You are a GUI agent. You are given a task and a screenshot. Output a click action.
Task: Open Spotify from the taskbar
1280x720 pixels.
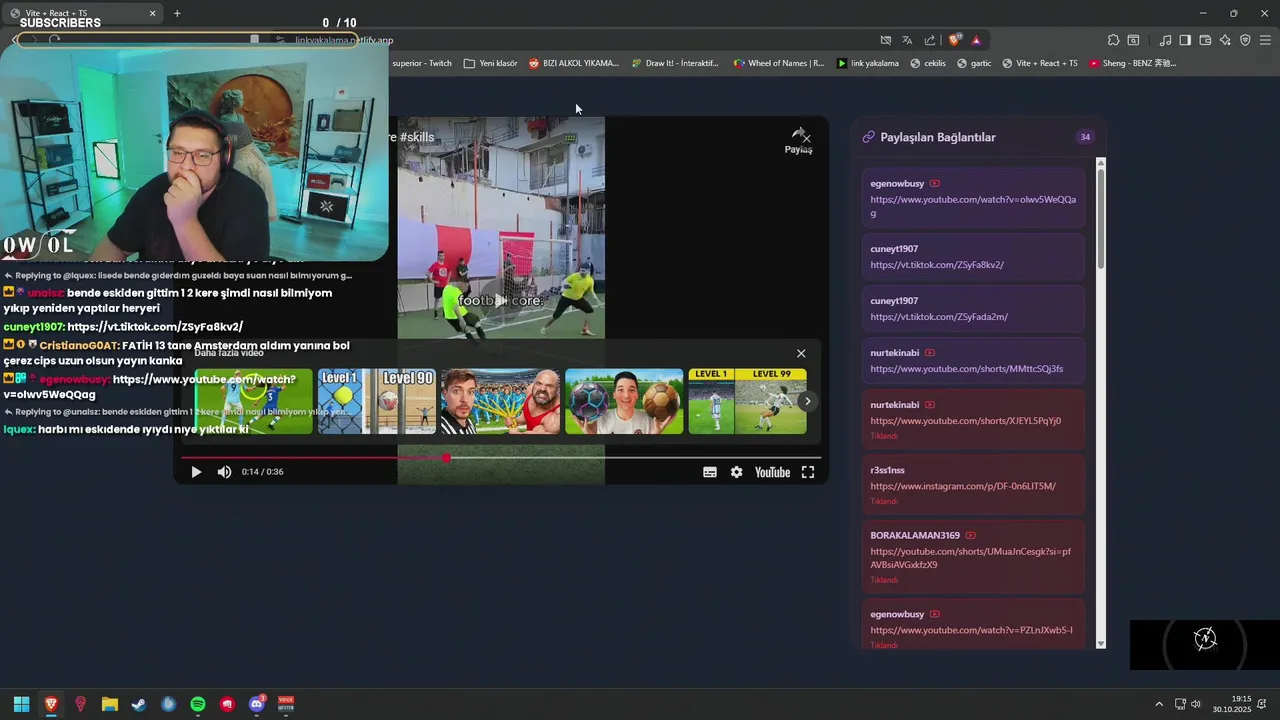(x=198, y=704)
